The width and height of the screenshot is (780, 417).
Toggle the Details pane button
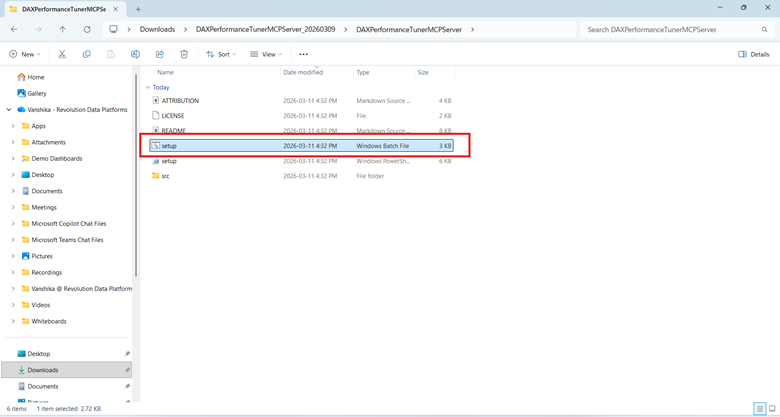pos(754,54)
